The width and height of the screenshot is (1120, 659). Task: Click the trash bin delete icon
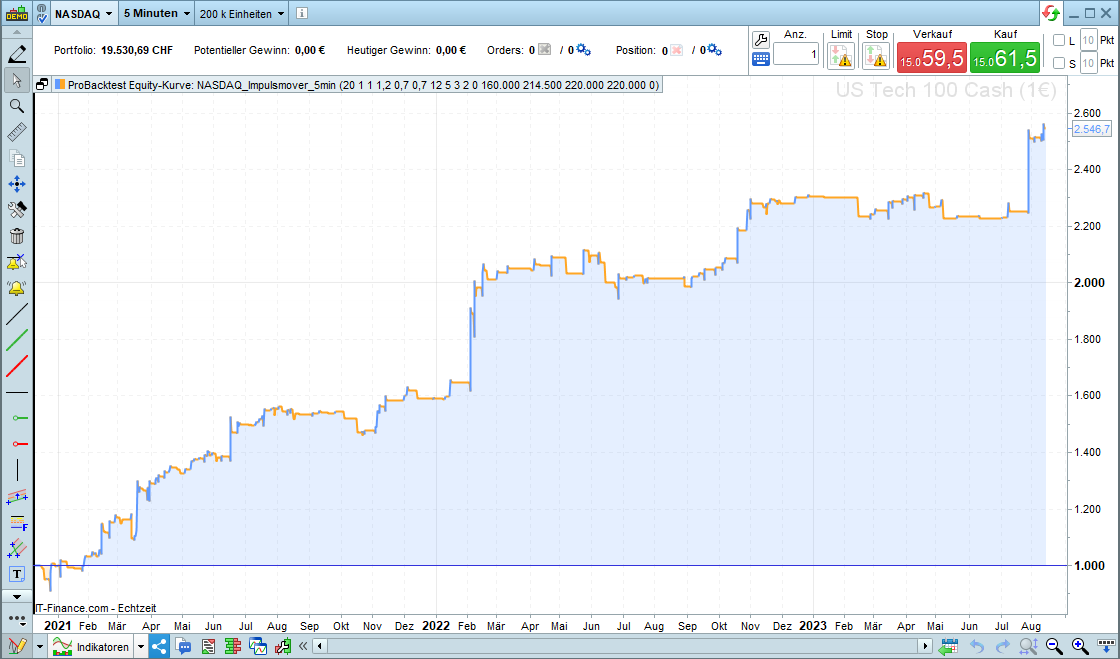pos(16,236)
